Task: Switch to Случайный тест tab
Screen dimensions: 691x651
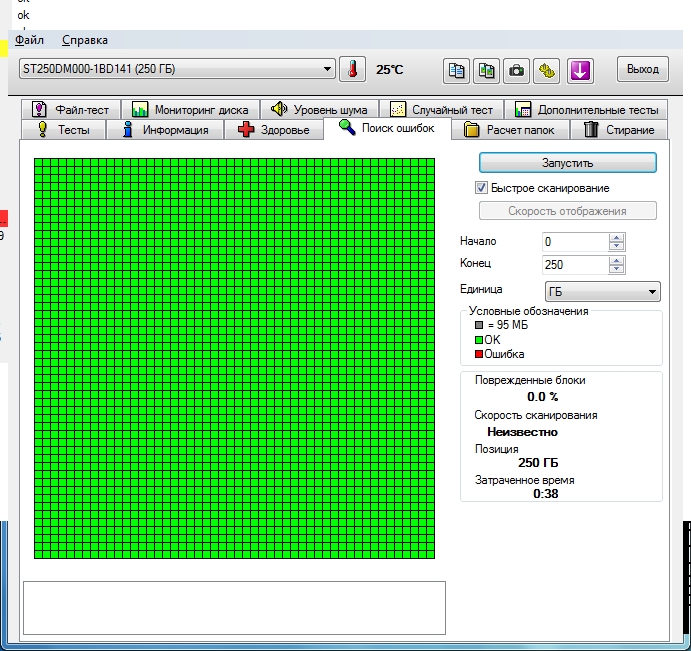Action: (441, 109)
